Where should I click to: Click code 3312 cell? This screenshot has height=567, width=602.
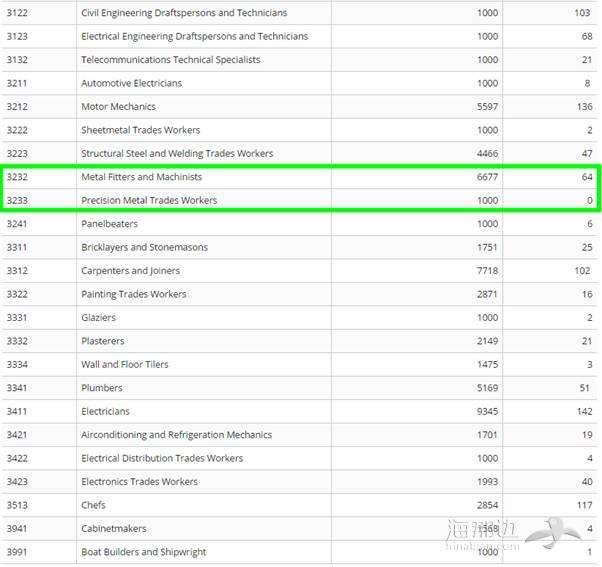pyautogui.click(x=17, y=270)
